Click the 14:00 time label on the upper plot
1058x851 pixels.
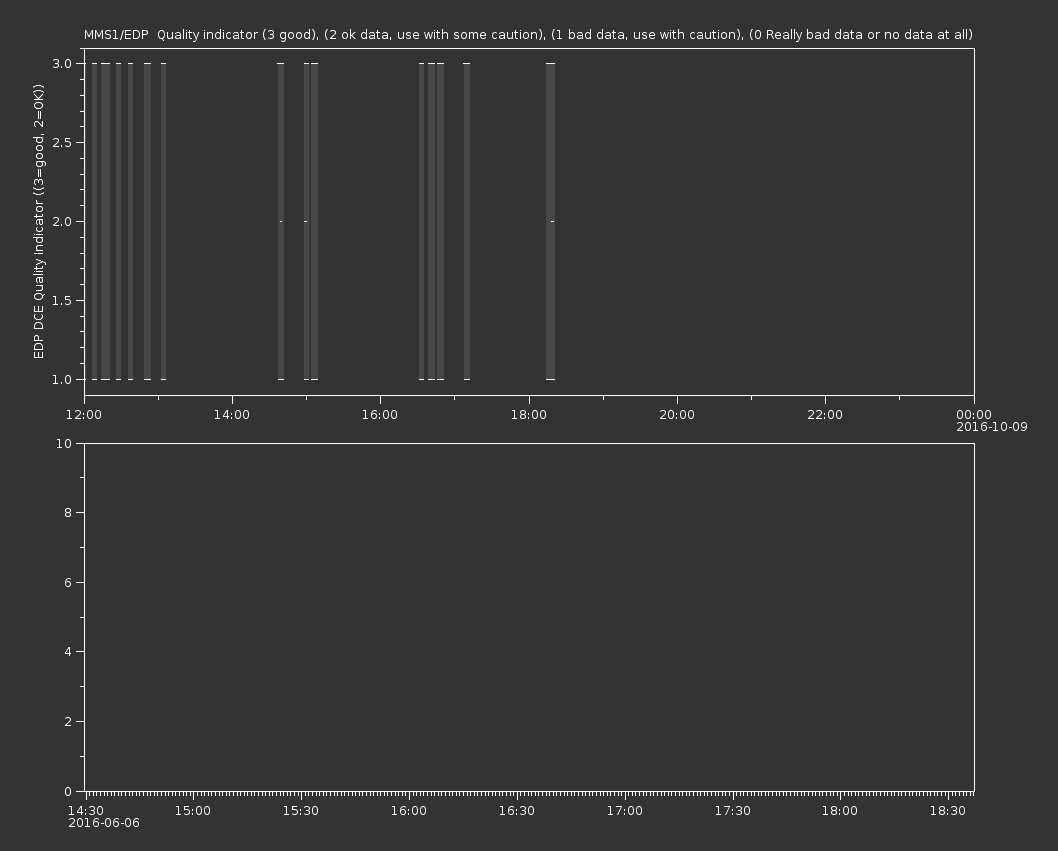pyautogui.click(x=231, y=414)
